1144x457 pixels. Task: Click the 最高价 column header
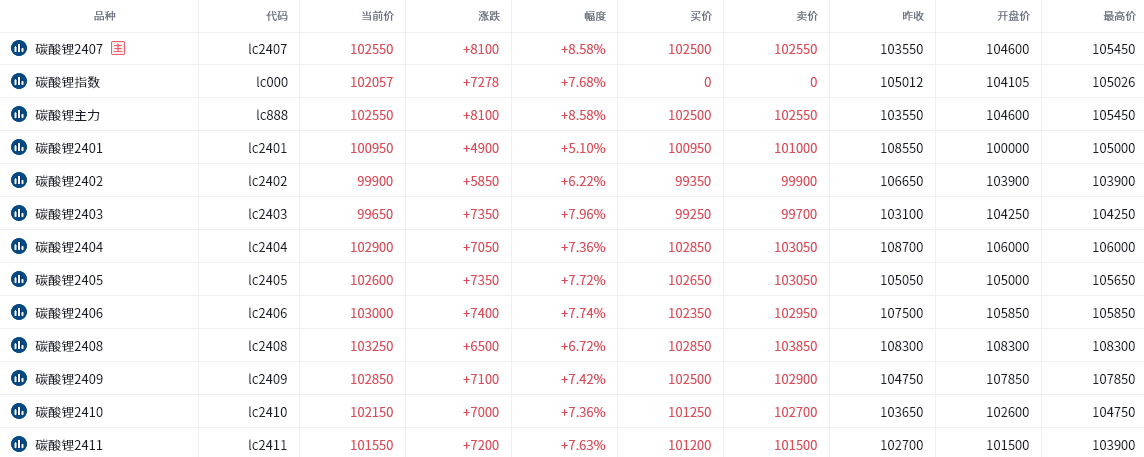[1119, 16]
